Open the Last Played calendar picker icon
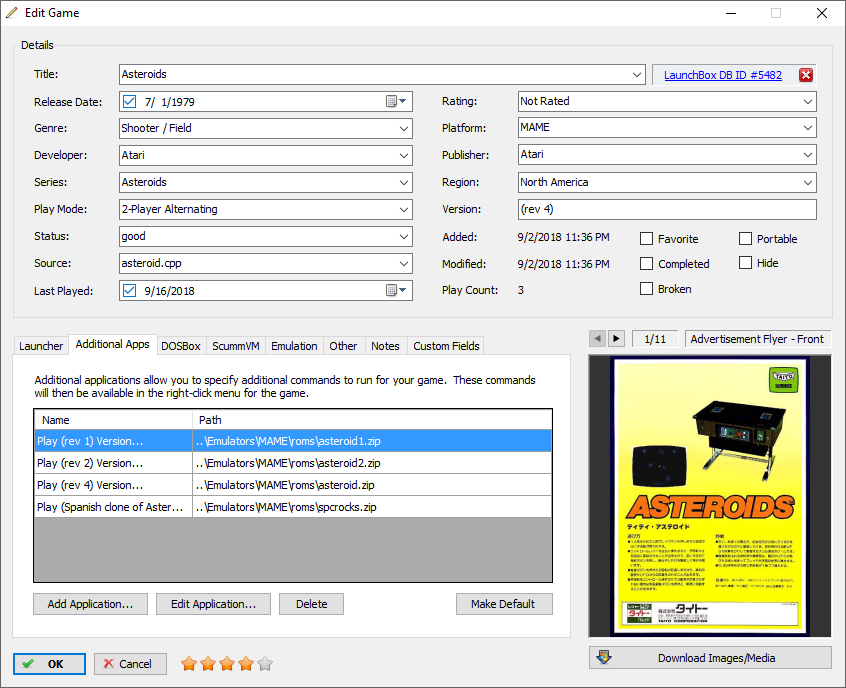The width and height of the screenshot is (846, 688). pos(396,290)
